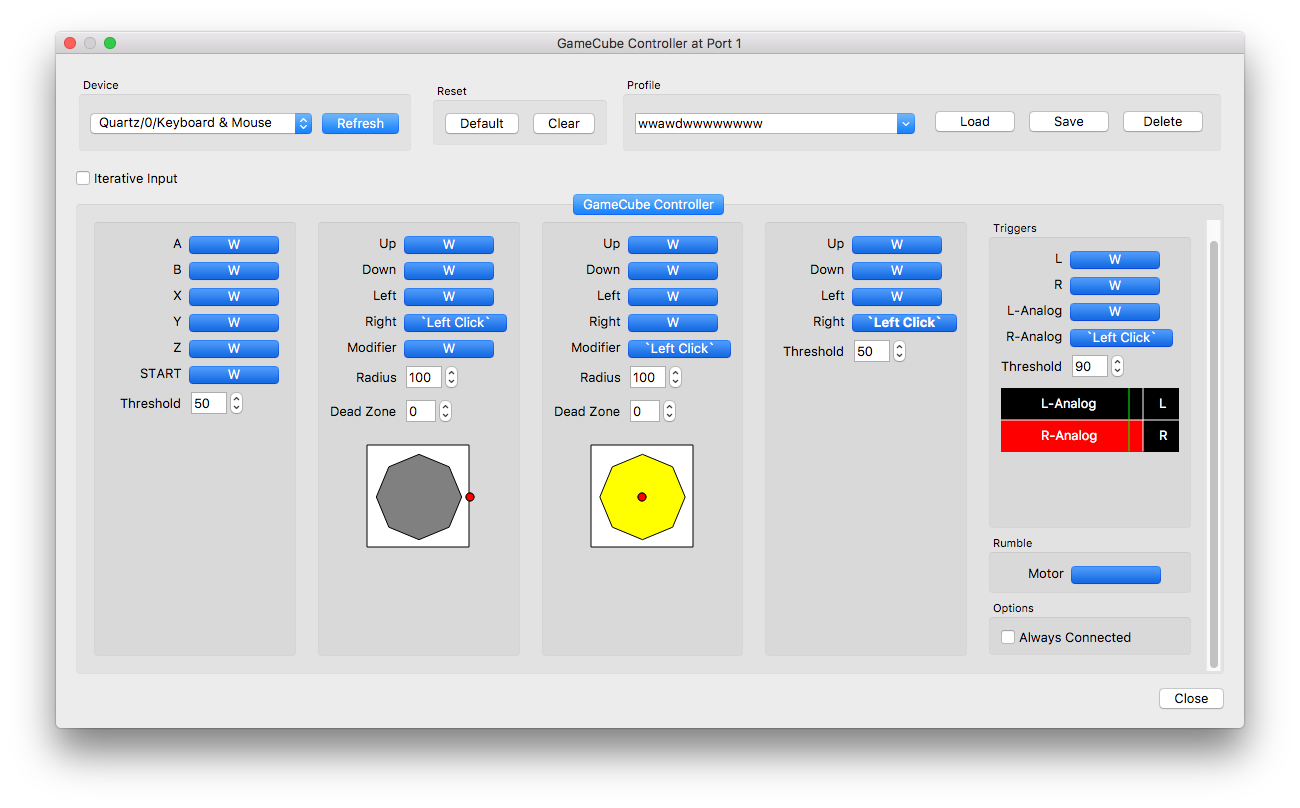Screen dimensions: 1300x808
Task: Click Radius field in yellow octagon group
Action: pos(648,377)
